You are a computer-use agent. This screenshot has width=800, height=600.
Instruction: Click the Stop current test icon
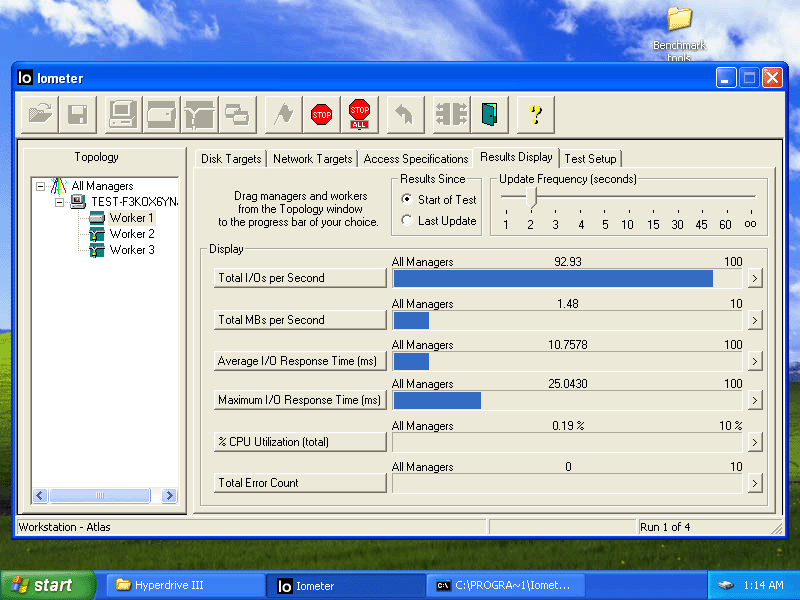click(321, 114)
